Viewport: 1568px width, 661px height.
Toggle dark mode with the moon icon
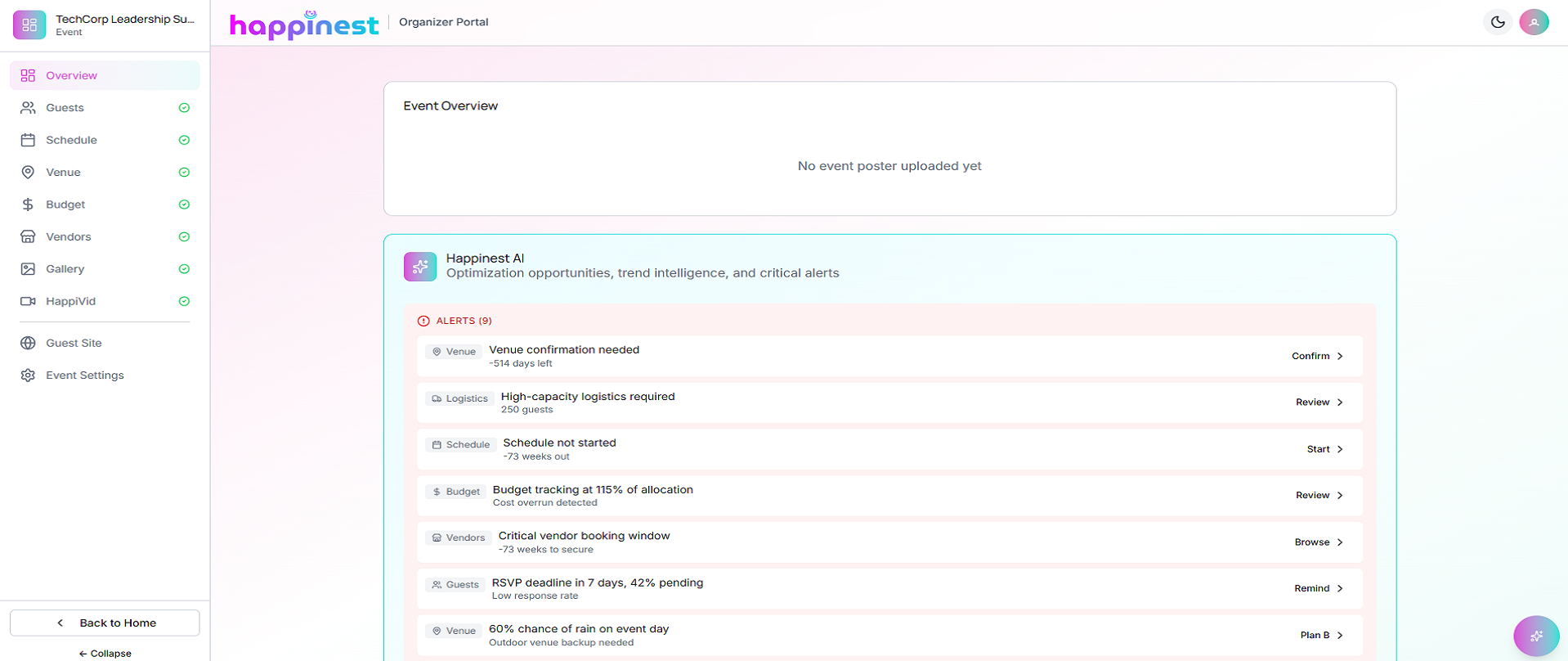tap(1498, 22)
